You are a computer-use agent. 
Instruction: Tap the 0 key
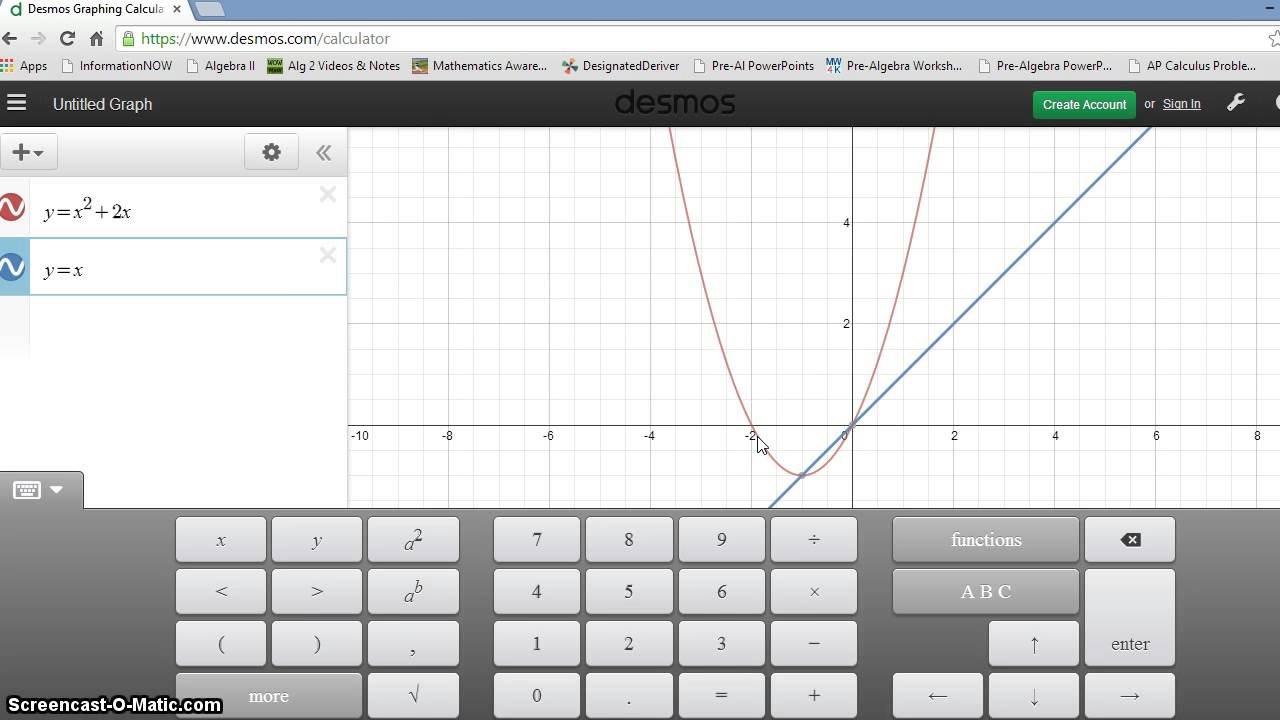click(x=537, y=696)
